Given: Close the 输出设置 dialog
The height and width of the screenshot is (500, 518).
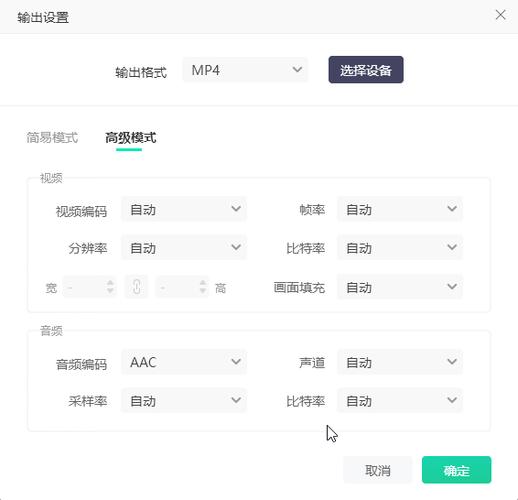Looking at the screenshot, I should pos(500,15).
